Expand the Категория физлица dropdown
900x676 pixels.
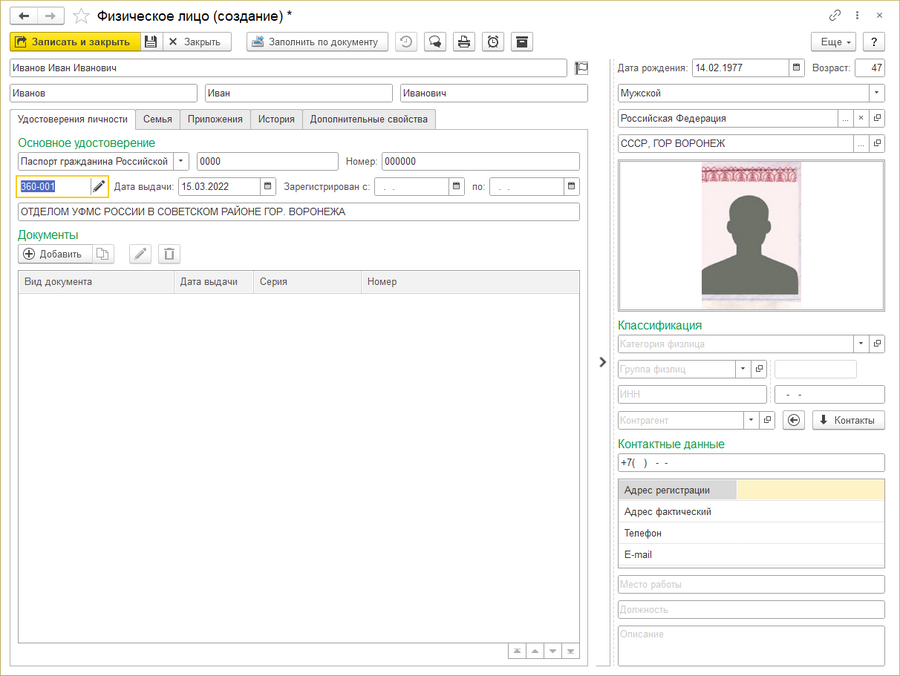[861, 344]
